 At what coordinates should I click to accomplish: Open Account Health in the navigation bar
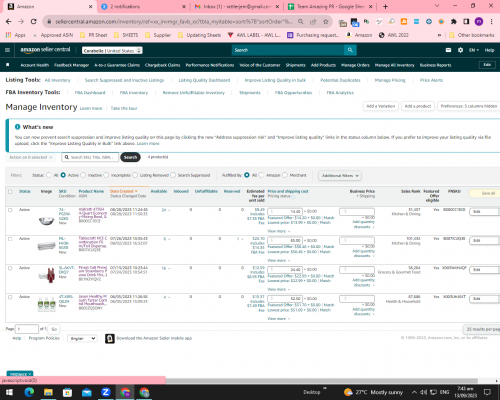click(x=35, y=65)
